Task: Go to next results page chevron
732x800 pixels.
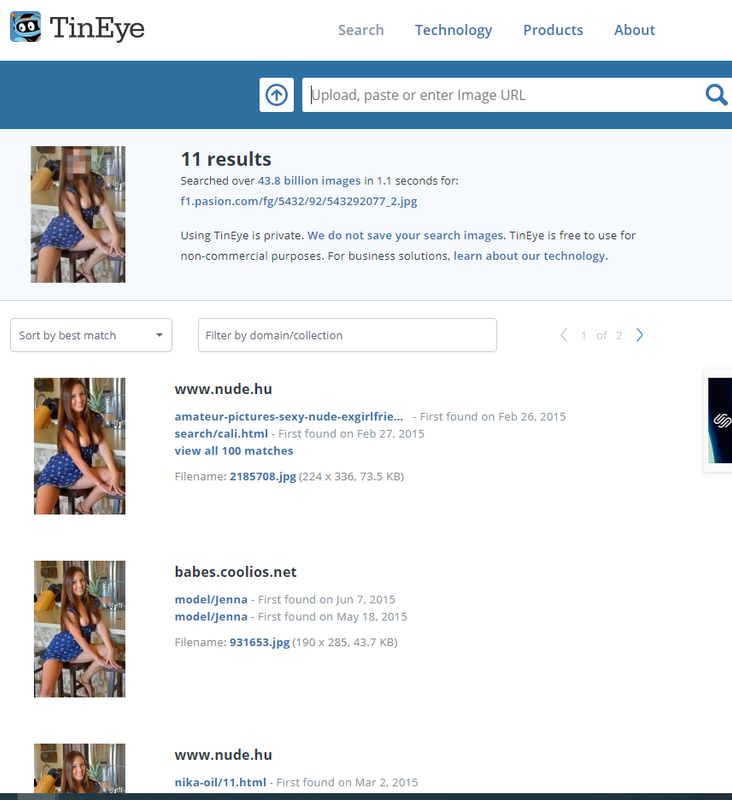Action: click(640, 335)
